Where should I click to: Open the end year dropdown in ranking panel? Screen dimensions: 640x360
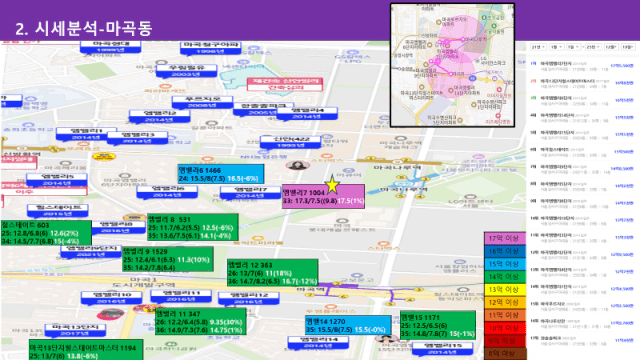coord(592,47)
